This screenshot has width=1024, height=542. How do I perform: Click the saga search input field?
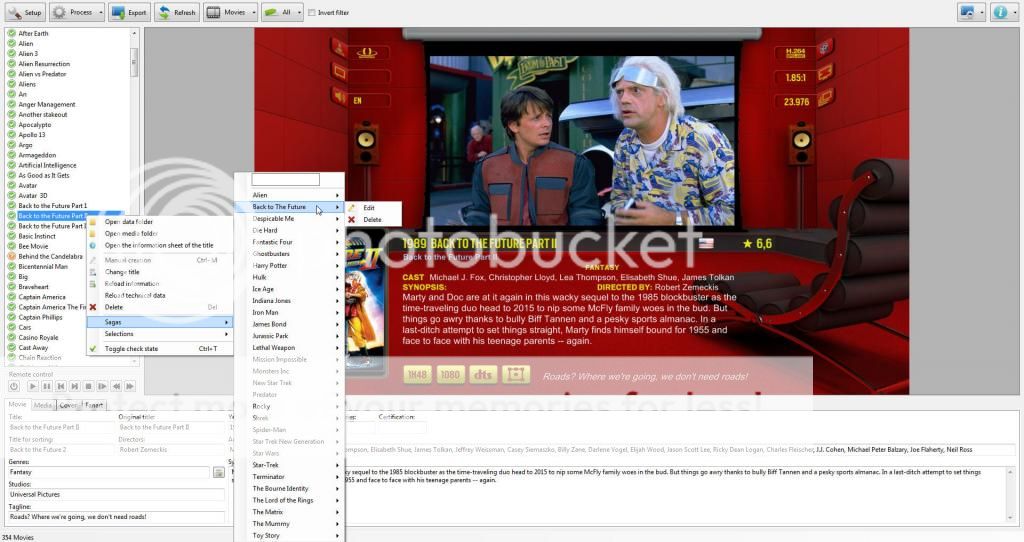(x=285, y=179)
